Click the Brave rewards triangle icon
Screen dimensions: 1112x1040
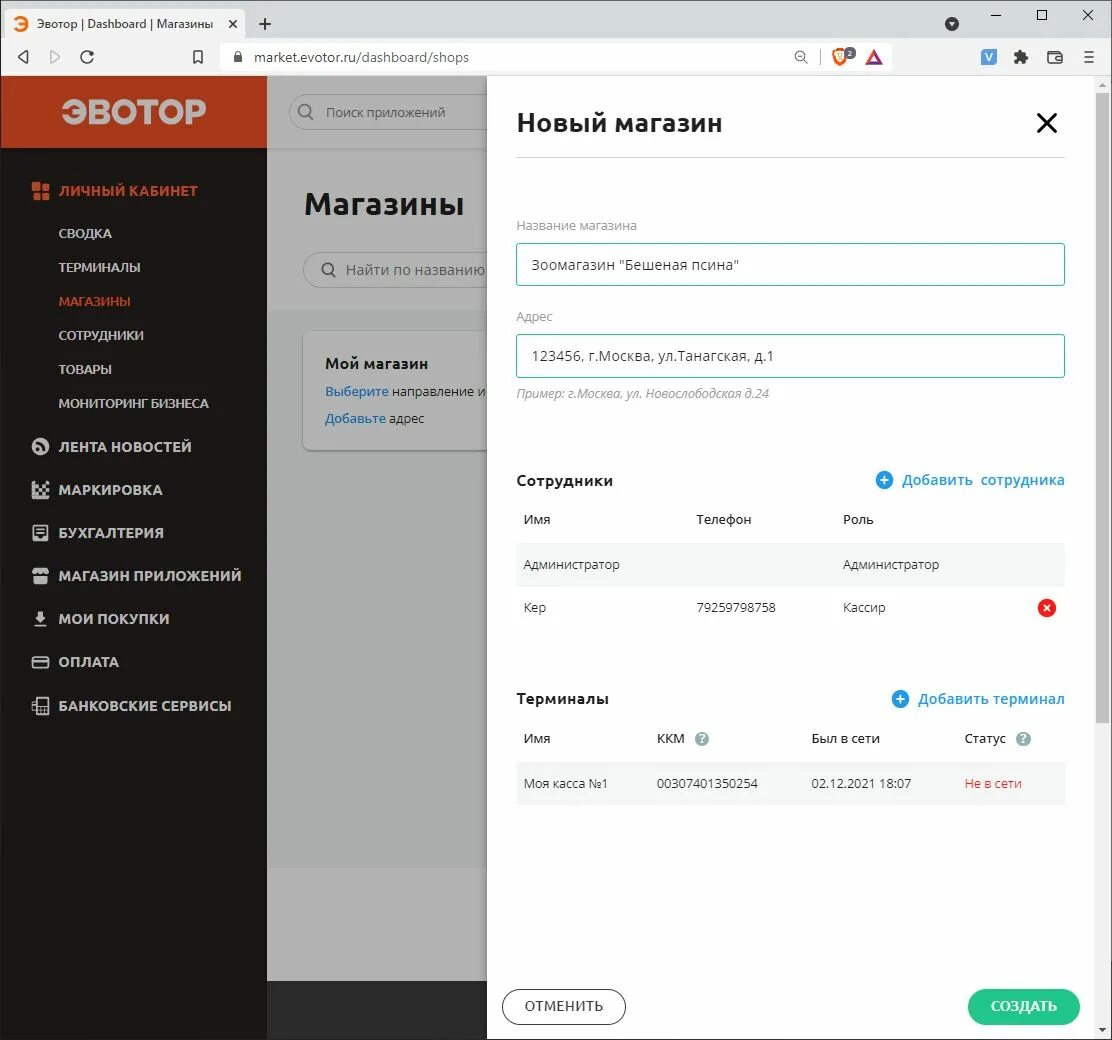pyautogui.click(x=874, y=57)
